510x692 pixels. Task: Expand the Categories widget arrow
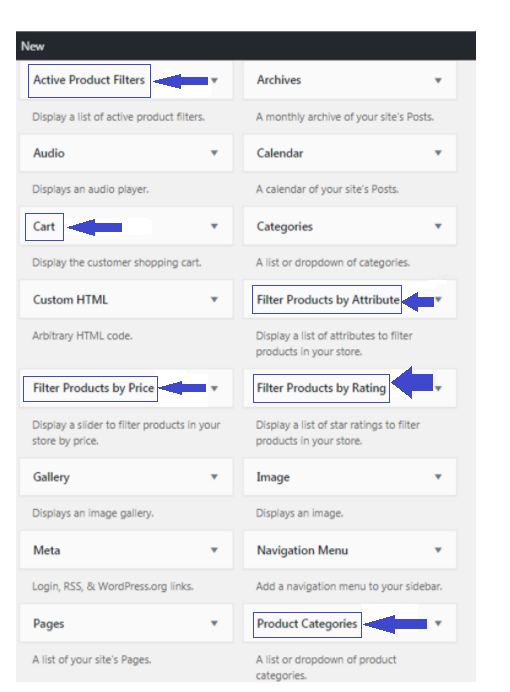click(438, 226)
